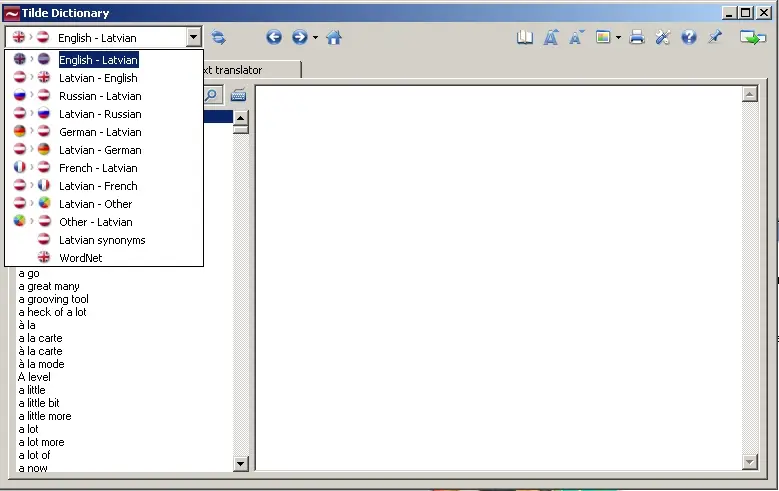Screen dimensions: 779x491
Task: Select 'a great many' in the word list
Action: click(x=49, y=286)
